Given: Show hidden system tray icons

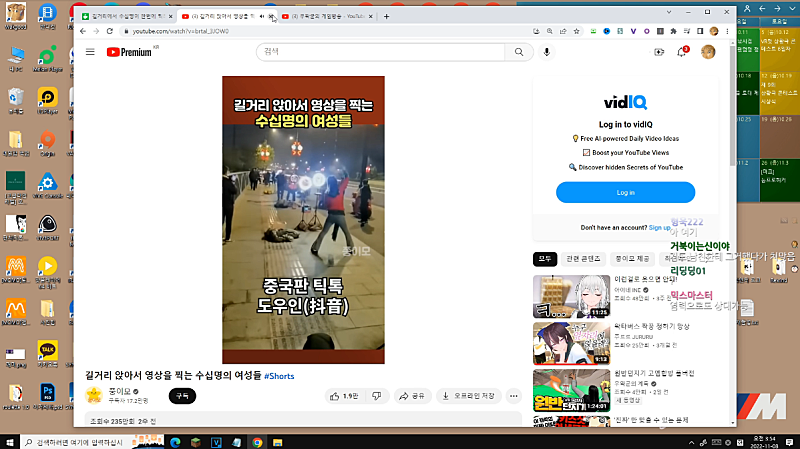Looking at the screenshot, I should click(x=691, y=442).
